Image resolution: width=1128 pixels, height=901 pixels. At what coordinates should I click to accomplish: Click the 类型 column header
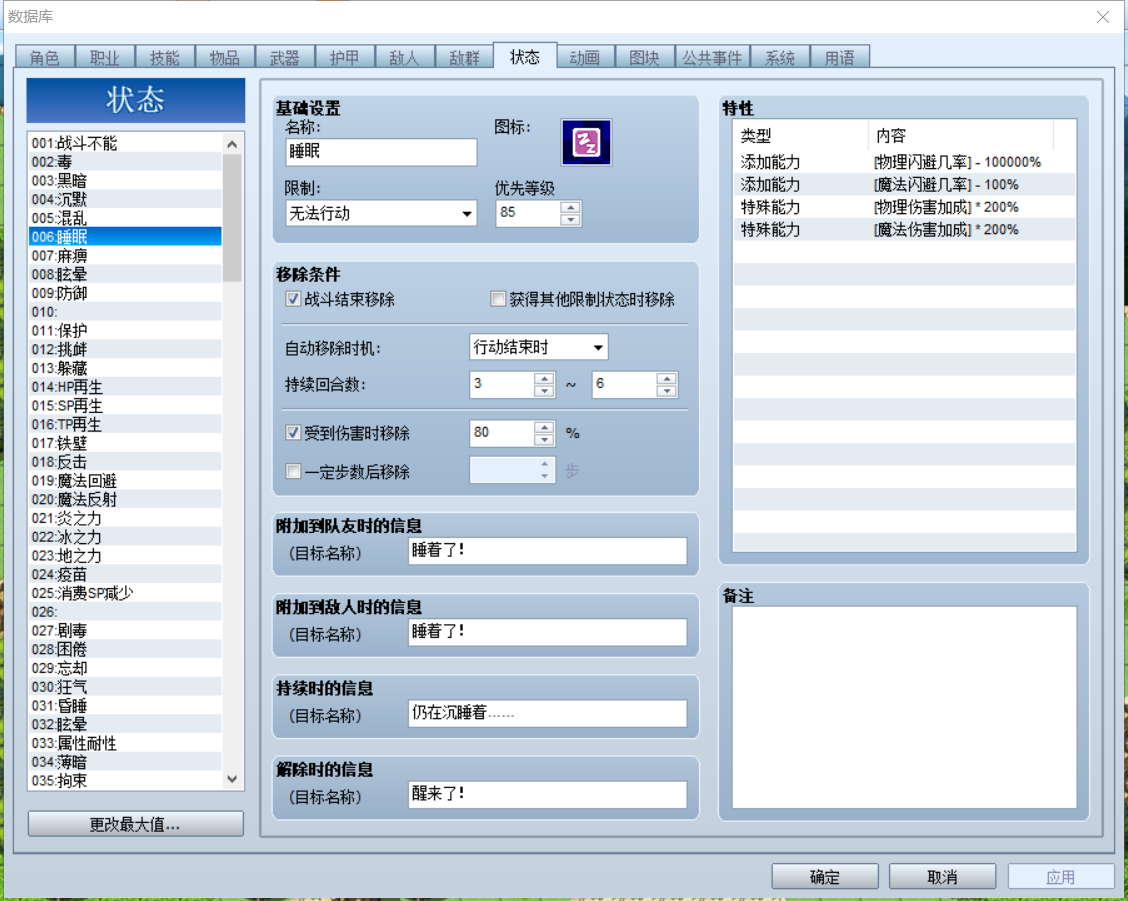click(x=801, y=135)
